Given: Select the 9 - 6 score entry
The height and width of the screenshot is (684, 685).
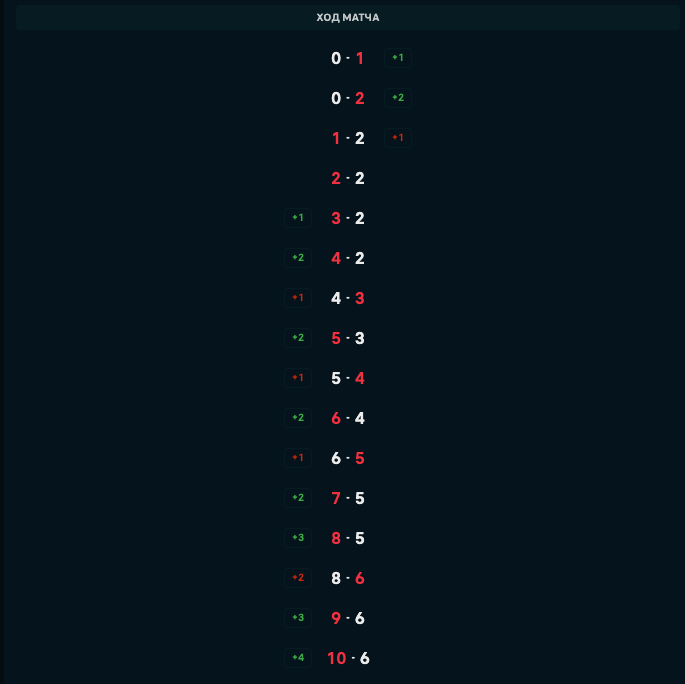Looking at the screenshot, I should tap(348, 618).
